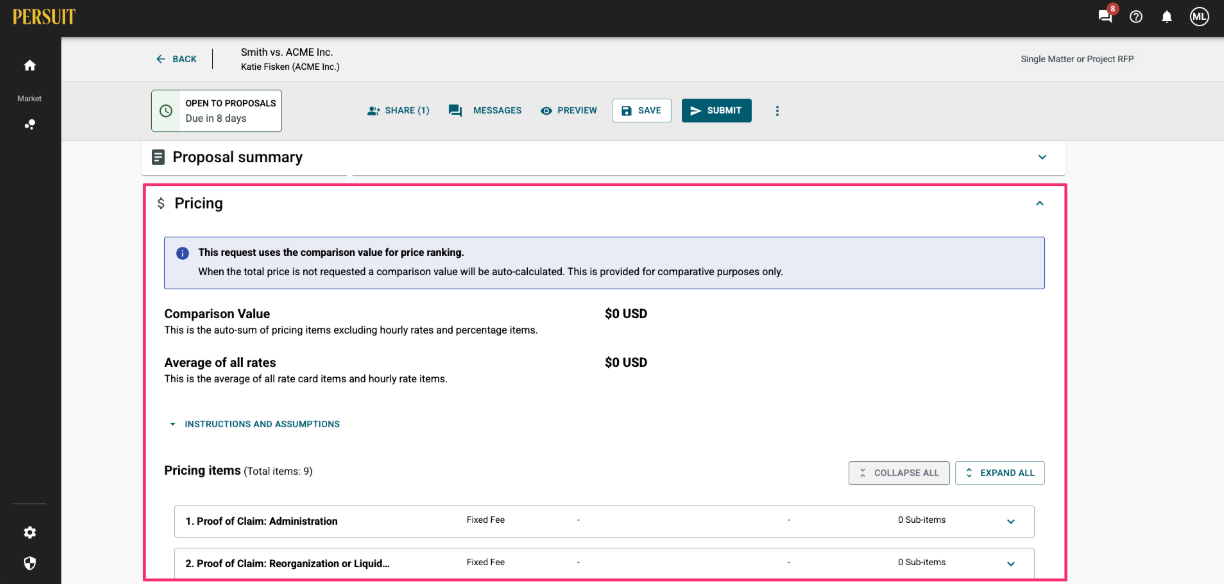Click the Open to Proposals status box
Viewport: 1224px width, 584px height.
point(216,111)
